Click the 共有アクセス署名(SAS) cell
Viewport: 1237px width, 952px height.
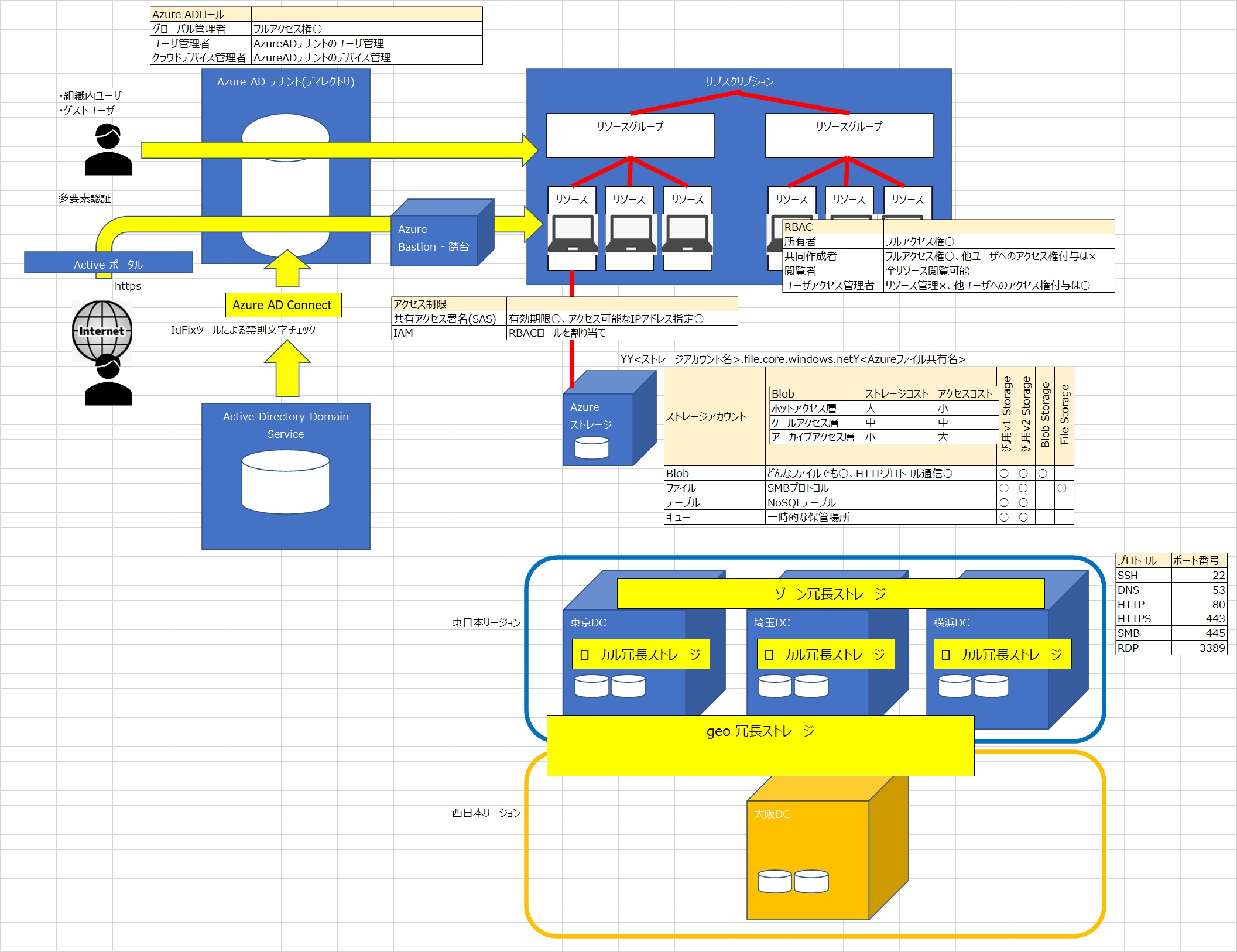pyautogui.click(x=449, y=319)
